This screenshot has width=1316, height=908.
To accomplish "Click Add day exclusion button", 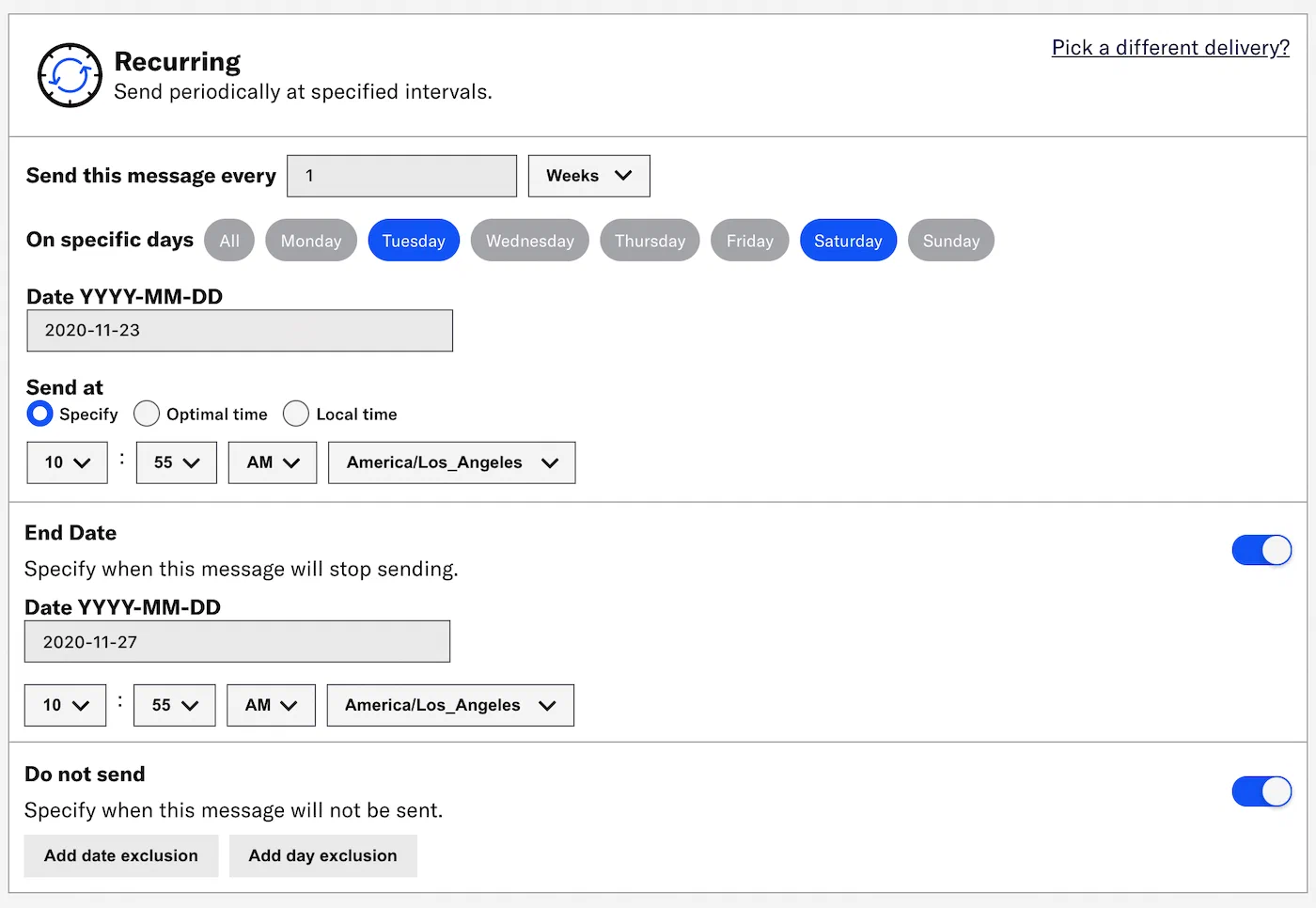I will [x=322, y=856].
